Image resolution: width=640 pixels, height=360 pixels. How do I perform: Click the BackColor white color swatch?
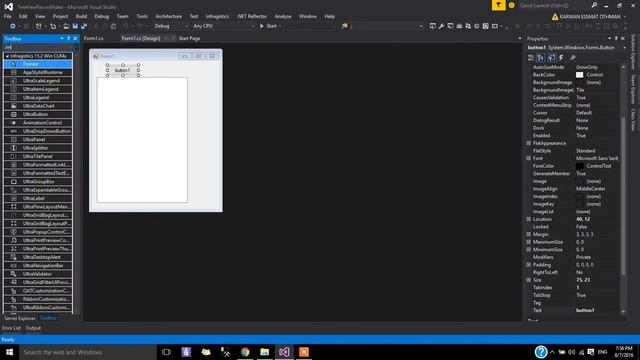point(579,75)
